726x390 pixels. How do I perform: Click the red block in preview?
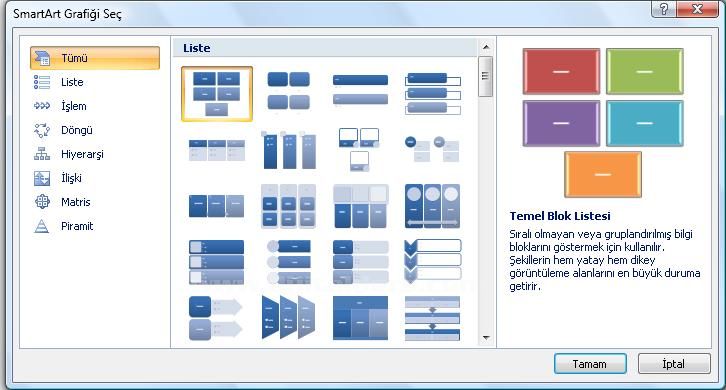pos(561,71)
